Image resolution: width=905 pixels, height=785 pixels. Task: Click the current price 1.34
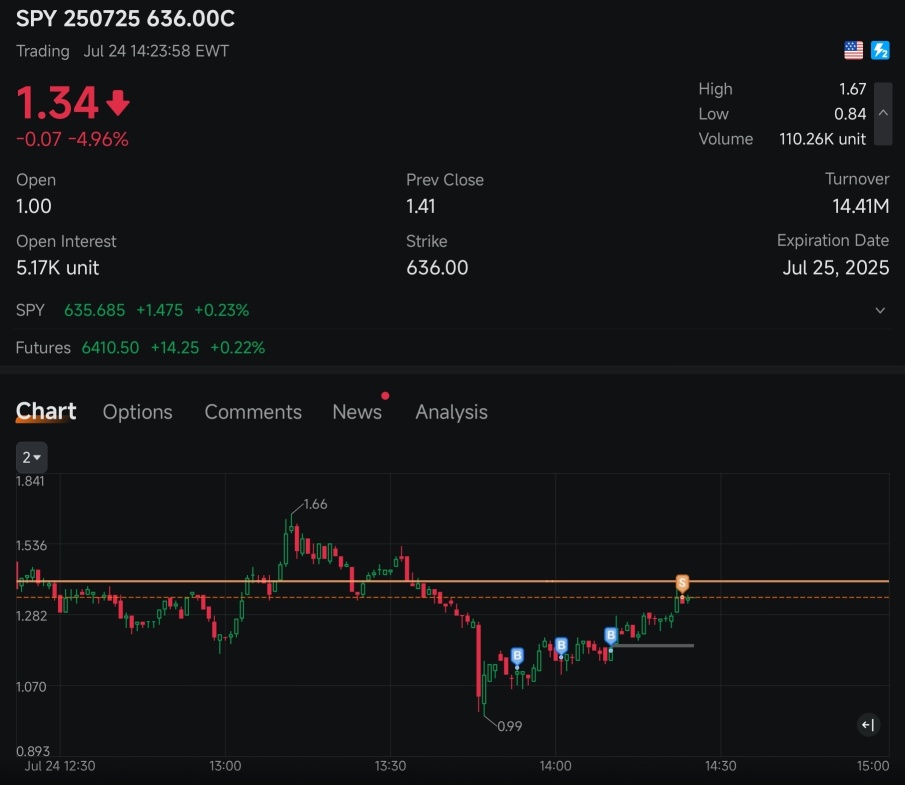click(x=57, y=103)
